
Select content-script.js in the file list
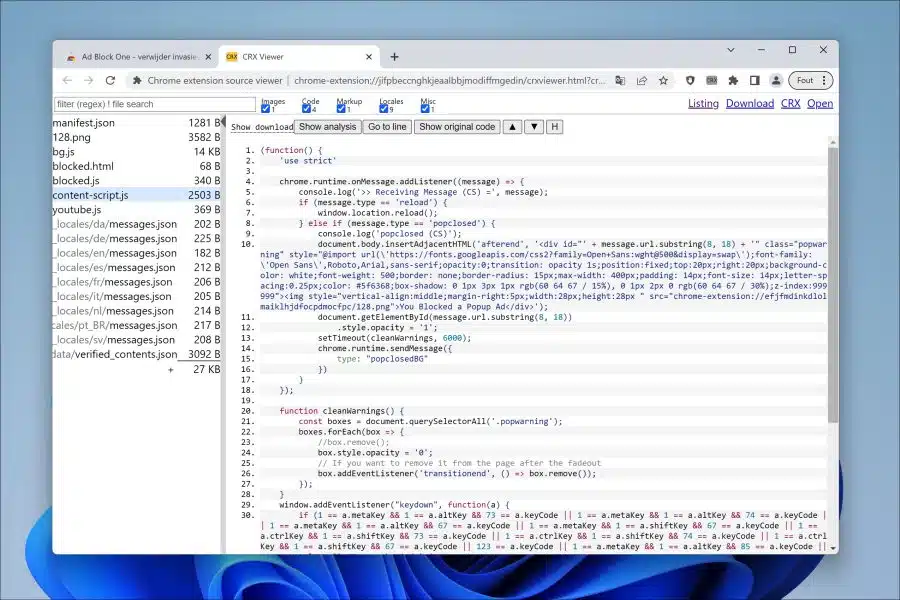click(137, 195)
